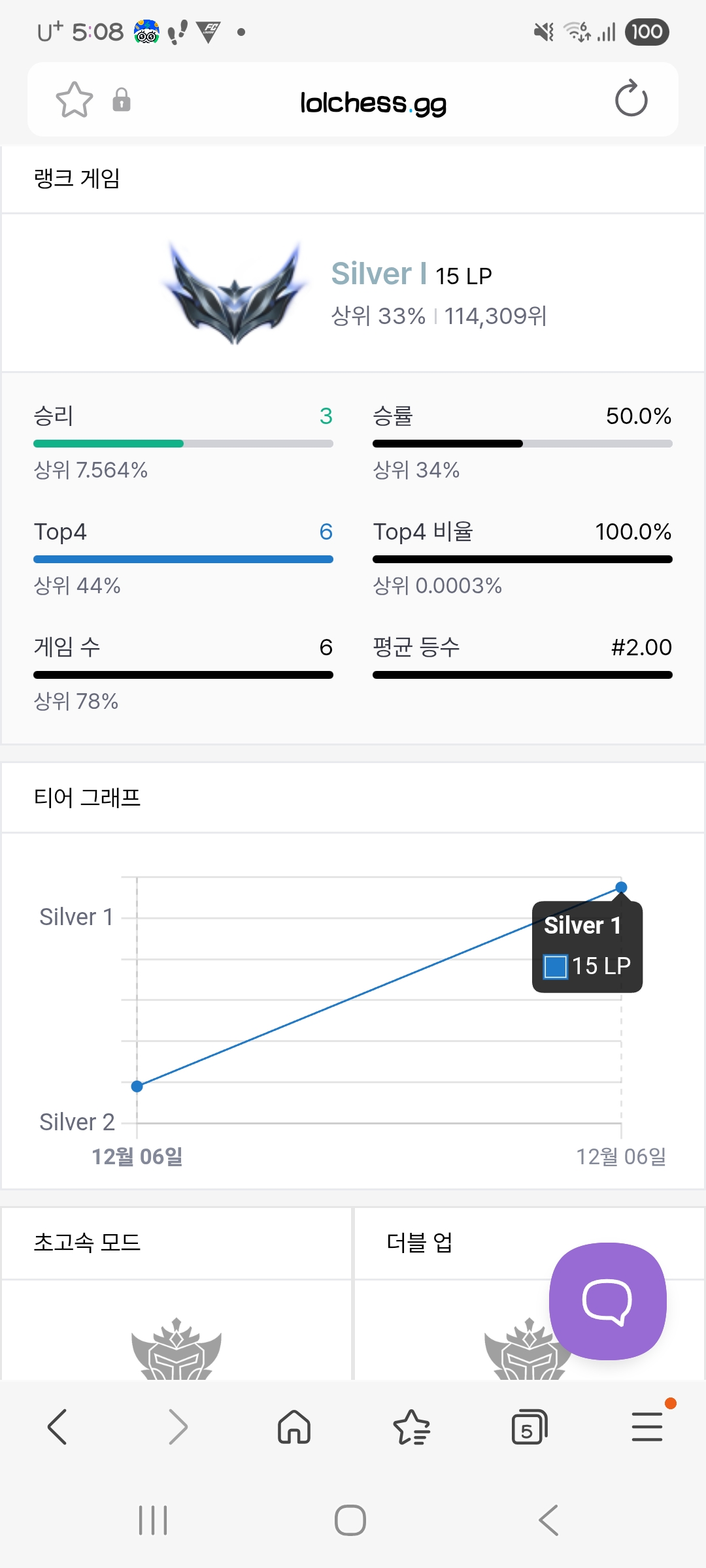Bookmark page with the star icon
706x1568 pixels.
tap(75, 100)
